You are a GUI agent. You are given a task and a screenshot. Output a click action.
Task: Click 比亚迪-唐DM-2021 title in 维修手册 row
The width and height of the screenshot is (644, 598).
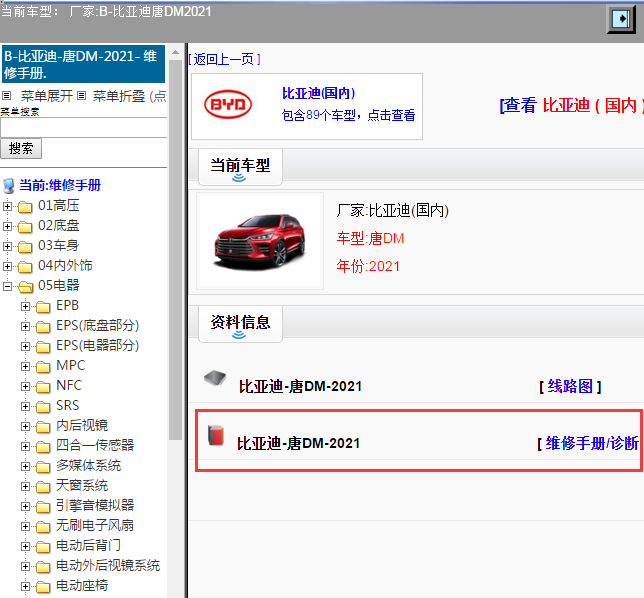pyautogui.click(x=299, y=444)
